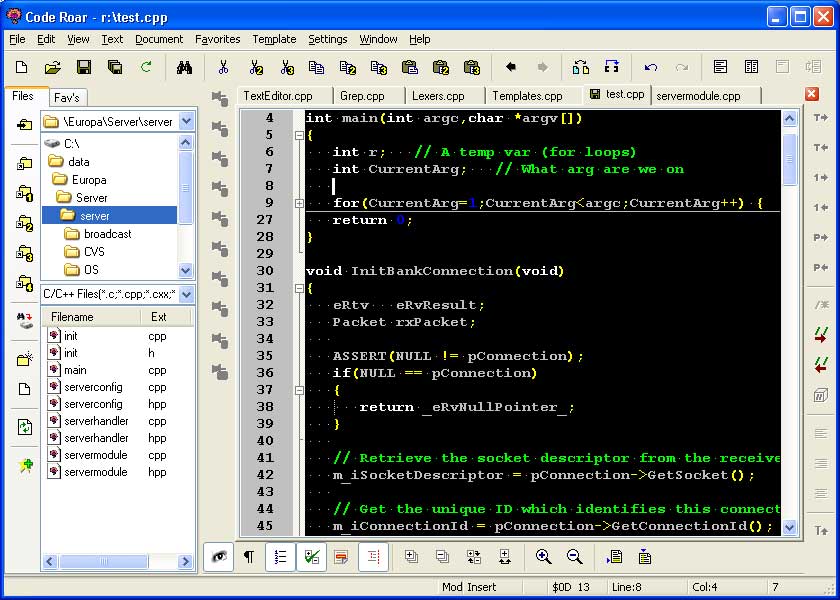Close the document with the red X button
The height and width of the screenshot is (600, 840).
click(x=812, y=94)
